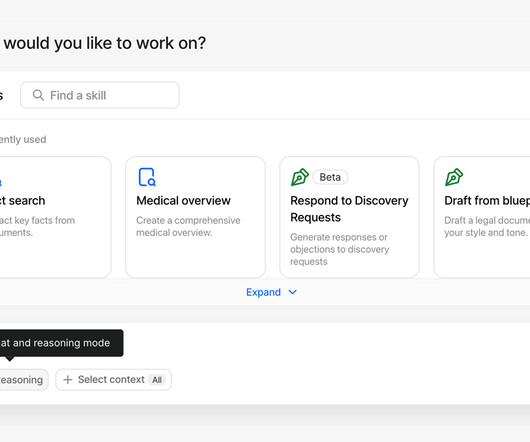
Task: Click the green pen icon on Respond to Discovery
Action: tap(300, 177)
